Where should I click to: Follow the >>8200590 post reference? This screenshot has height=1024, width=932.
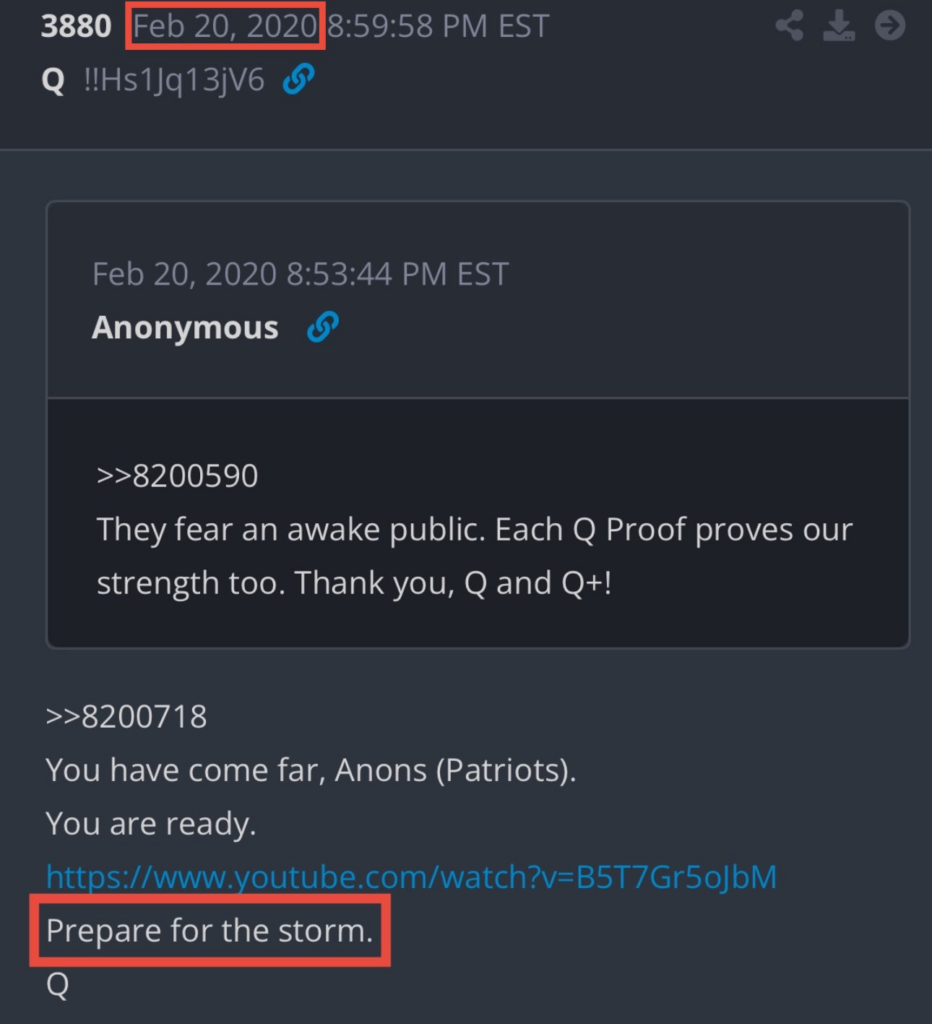[177, 476]
